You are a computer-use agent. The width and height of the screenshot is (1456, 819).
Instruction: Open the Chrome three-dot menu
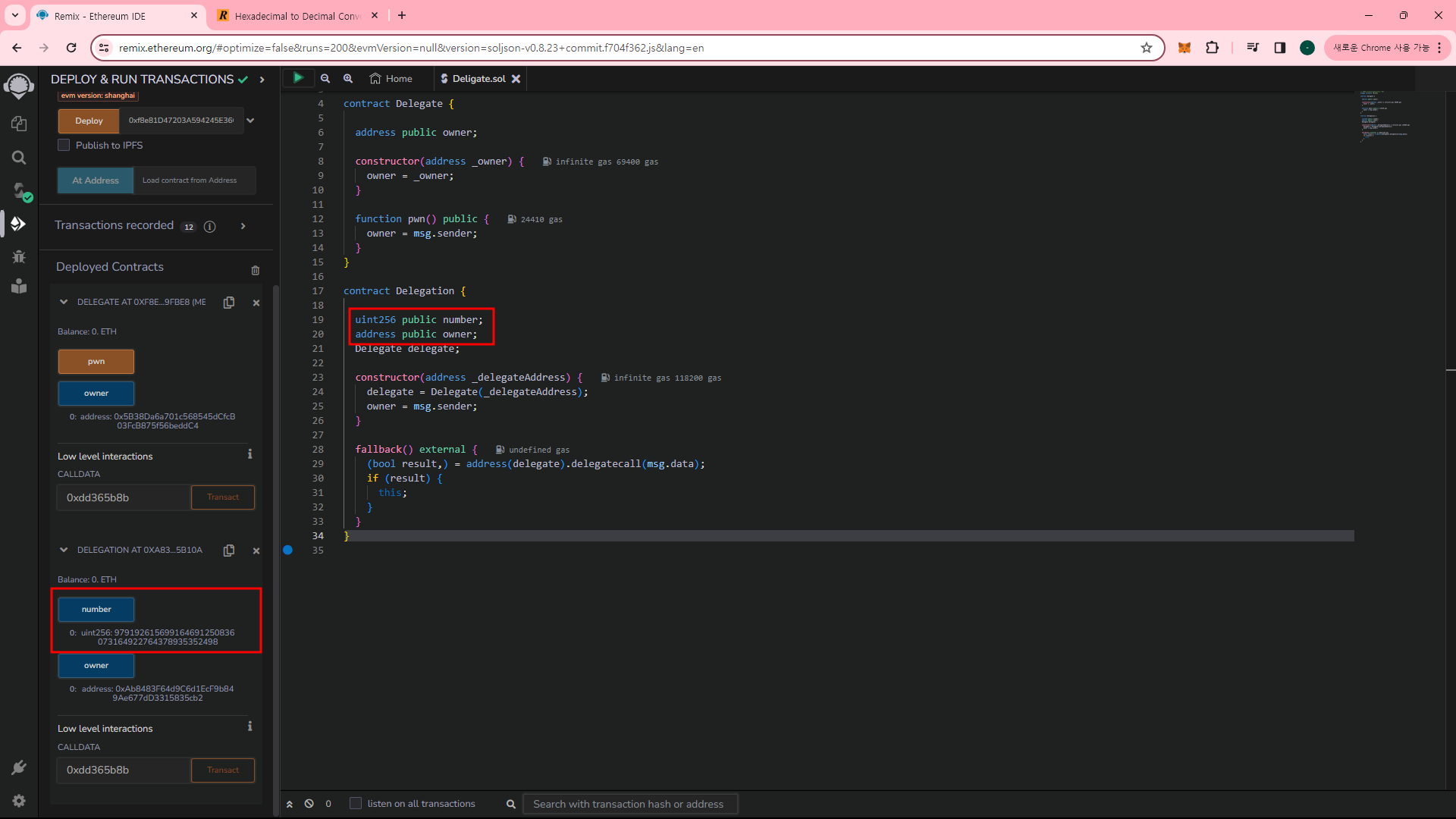1439,48
